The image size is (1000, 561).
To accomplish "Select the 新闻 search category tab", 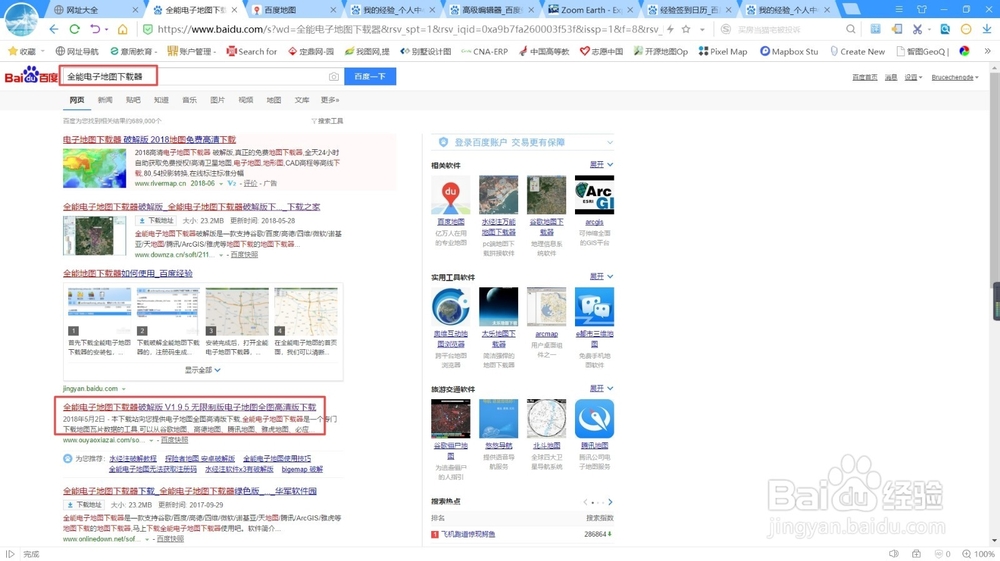I will click(x=105, y=100).
